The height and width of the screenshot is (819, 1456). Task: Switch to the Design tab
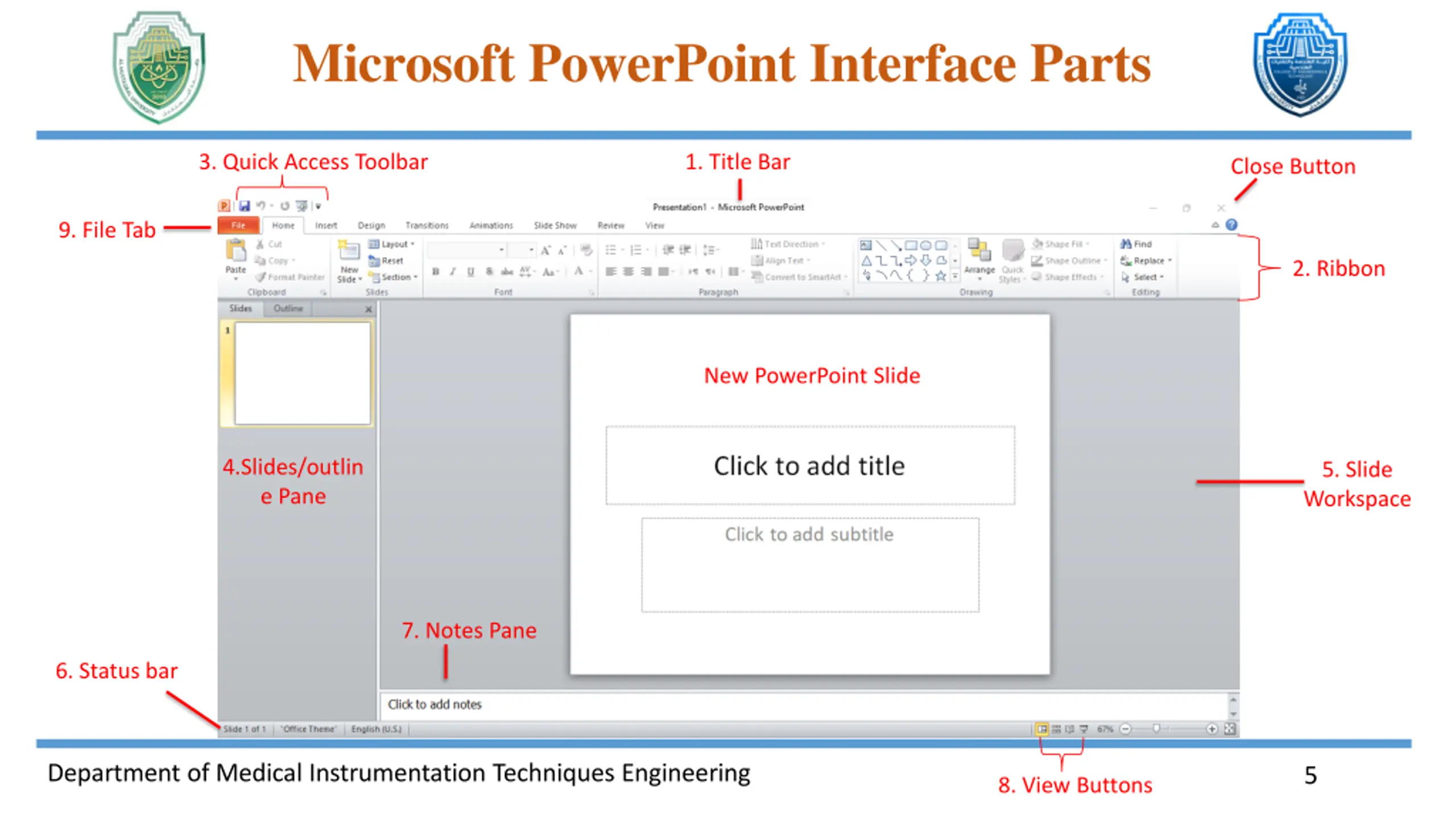point(371,226)
